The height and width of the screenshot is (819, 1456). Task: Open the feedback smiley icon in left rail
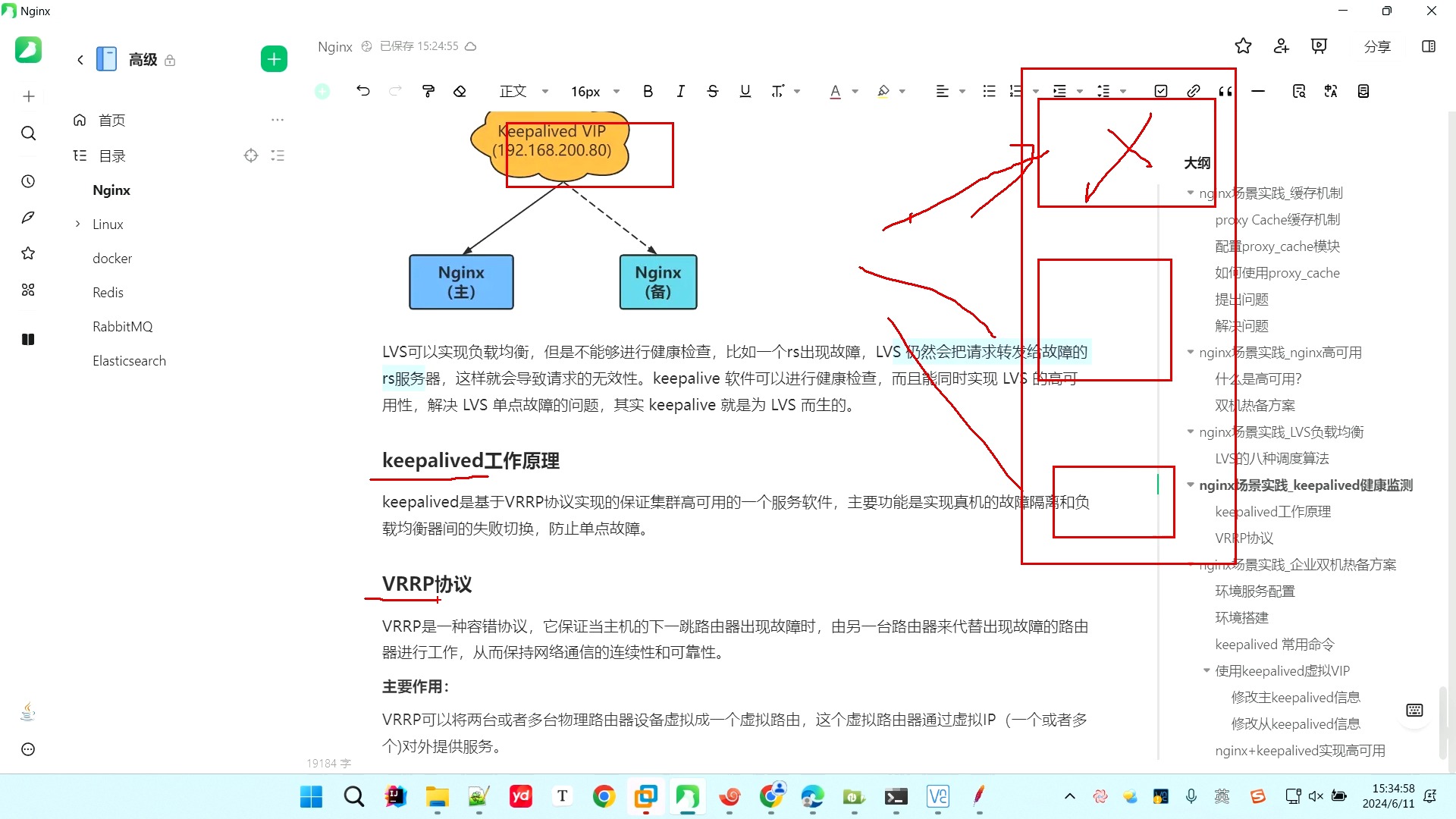[x=28, y=749]
